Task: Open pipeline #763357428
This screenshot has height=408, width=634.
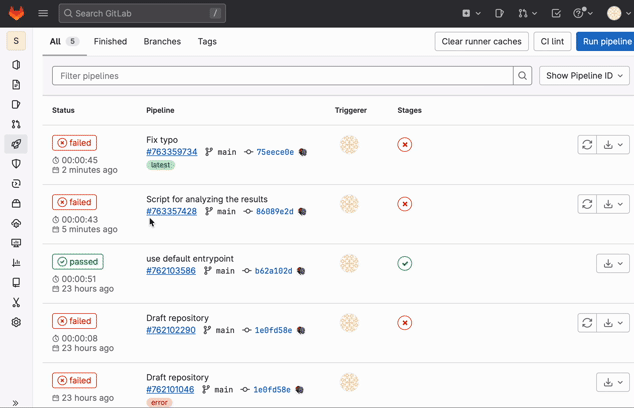Action: [171, 211]
